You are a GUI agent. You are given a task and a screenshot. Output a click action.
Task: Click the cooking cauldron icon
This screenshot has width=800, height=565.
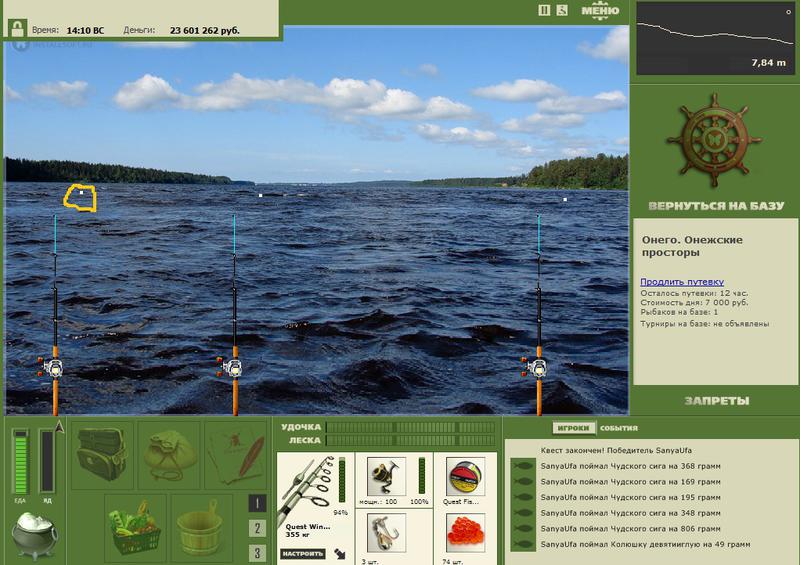(x=35, y=535)
